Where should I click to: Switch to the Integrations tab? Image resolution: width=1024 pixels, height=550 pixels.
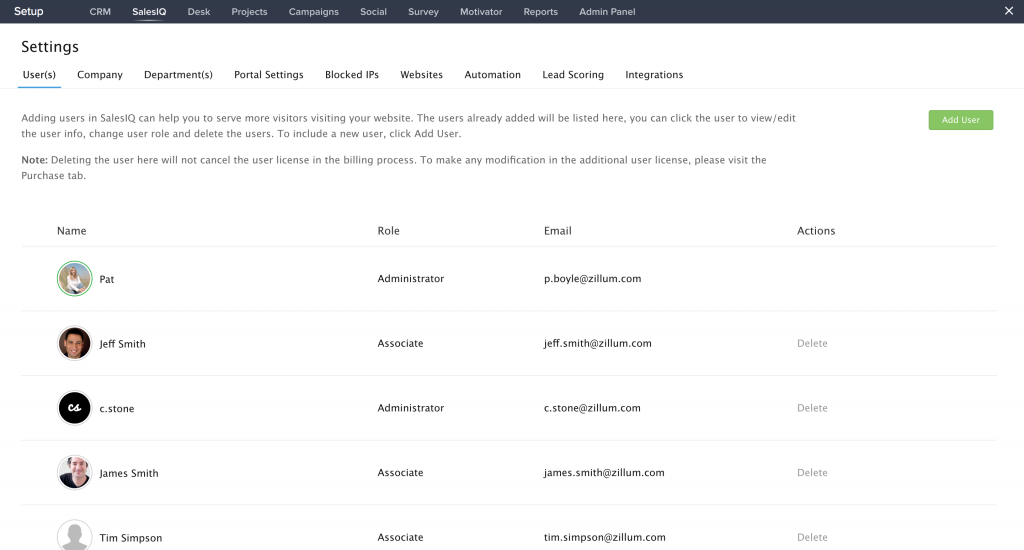(654, 75)
